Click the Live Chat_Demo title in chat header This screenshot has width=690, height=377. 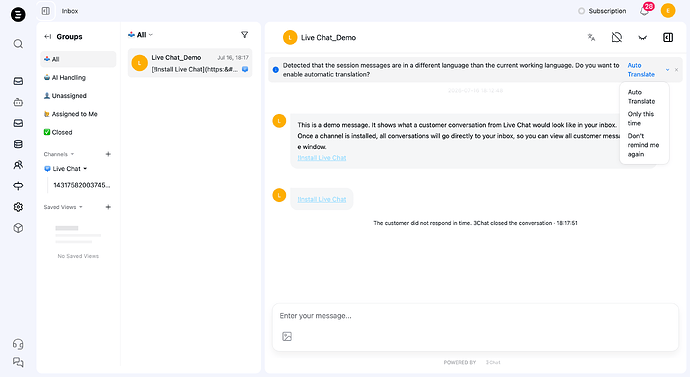tap(328, 37)
